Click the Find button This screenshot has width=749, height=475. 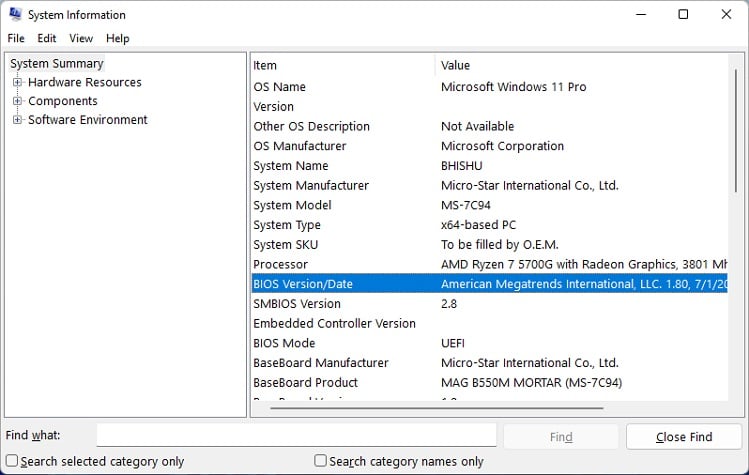coord(561,437)
